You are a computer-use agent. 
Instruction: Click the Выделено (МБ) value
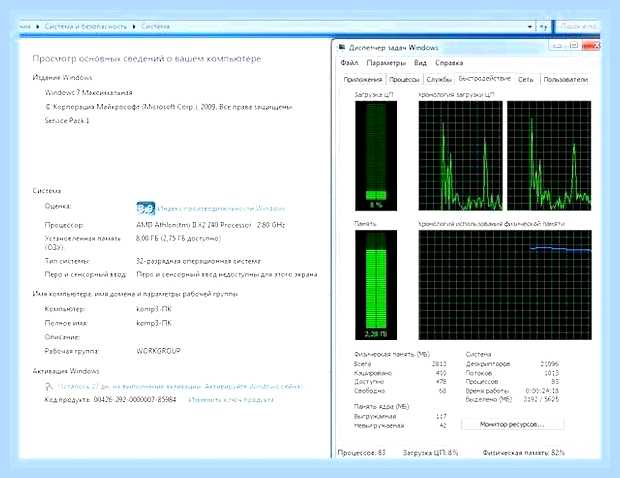click(x=541, y=399)
